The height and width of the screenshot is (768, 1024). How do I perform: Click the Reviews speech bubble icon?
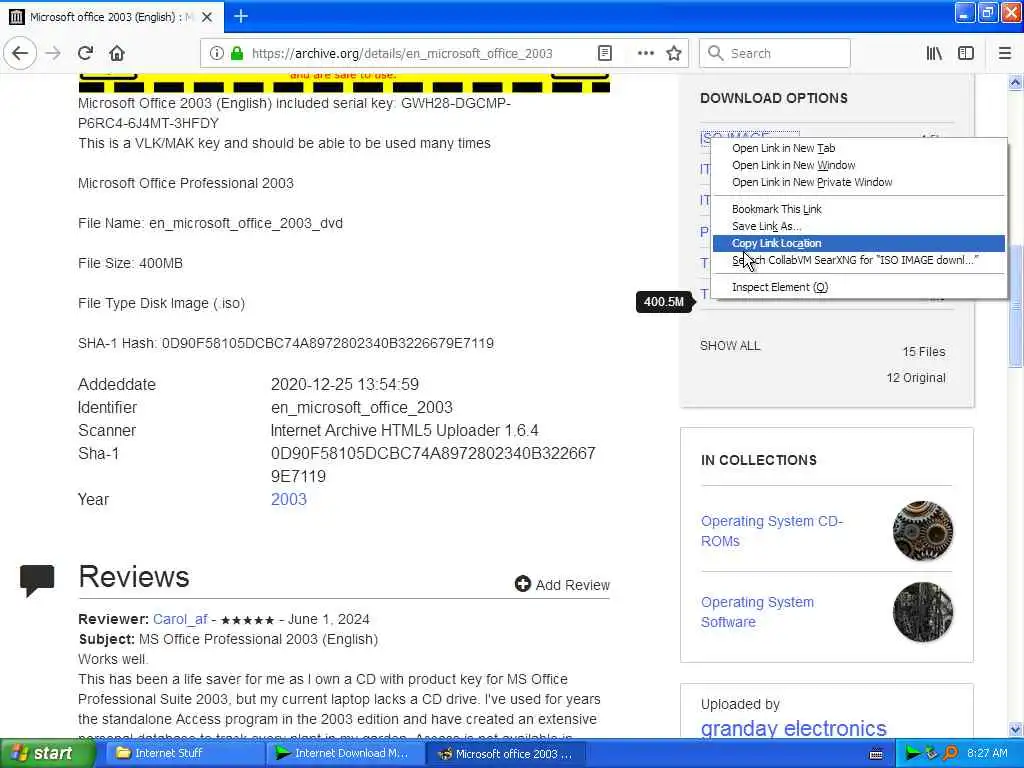point(37,580)
